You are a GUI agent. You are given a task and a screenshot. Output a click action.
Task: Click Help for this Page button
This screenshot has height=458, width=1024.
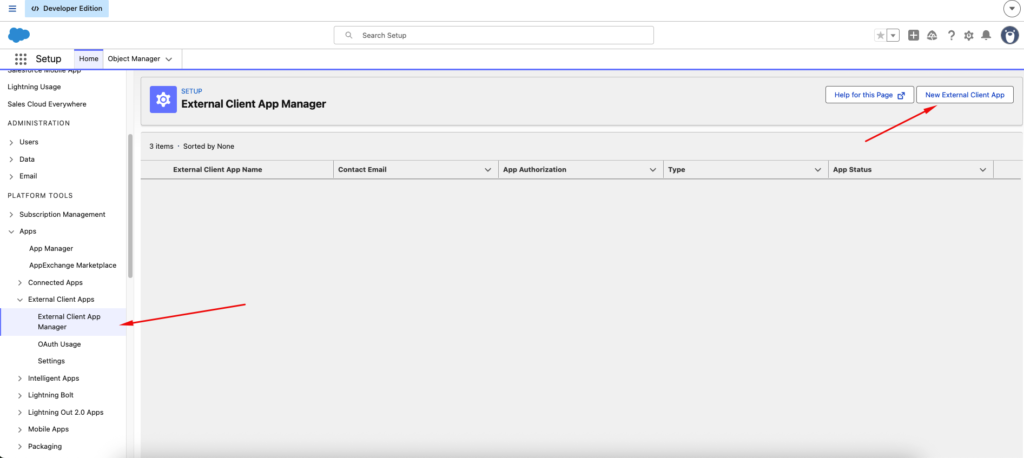click(x=866, y=95)
